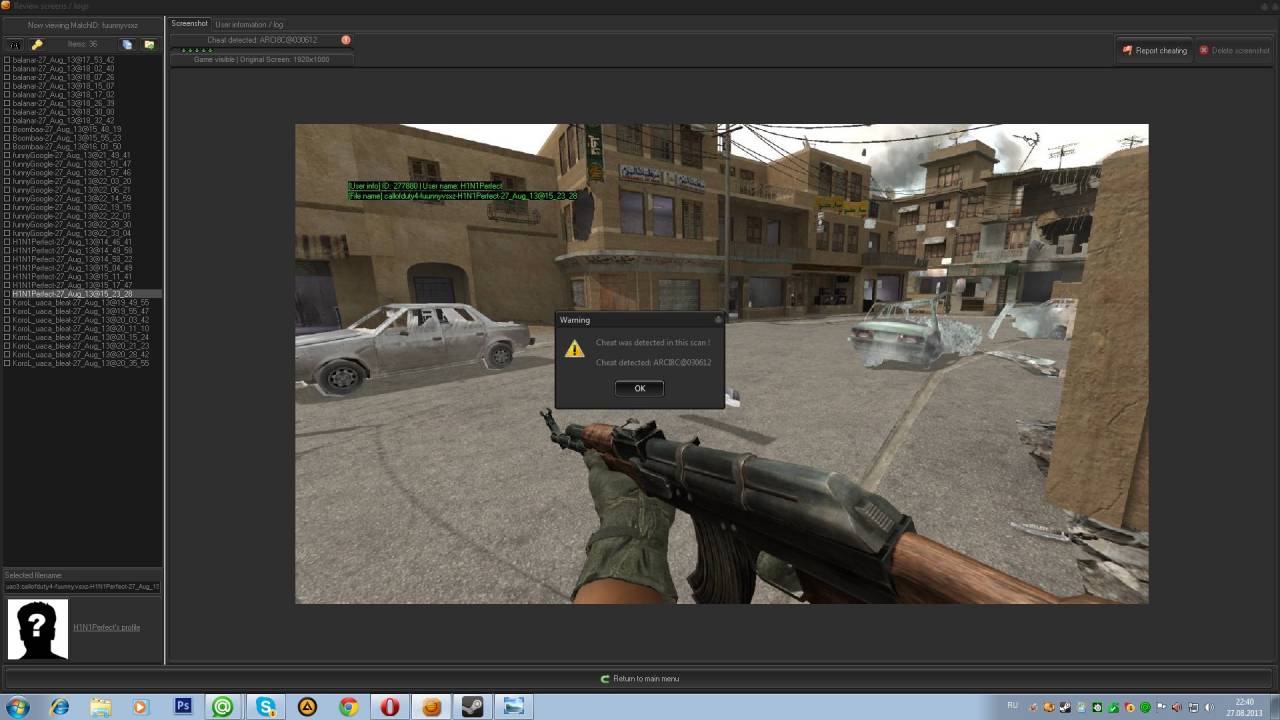Click the binoculars search icon above file list
Viewport: 1280px width, 720px height.
click(15, 45)
